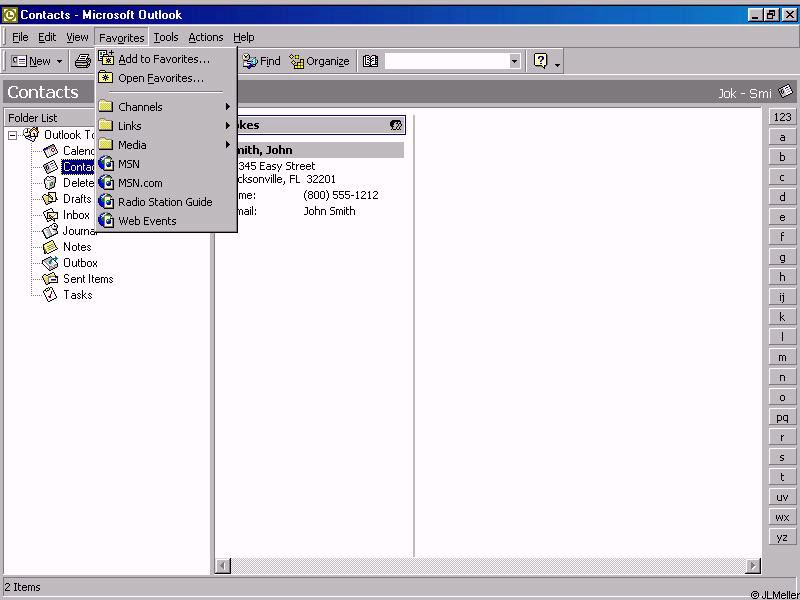Open the New button dropdown arrow

point(59,62)
